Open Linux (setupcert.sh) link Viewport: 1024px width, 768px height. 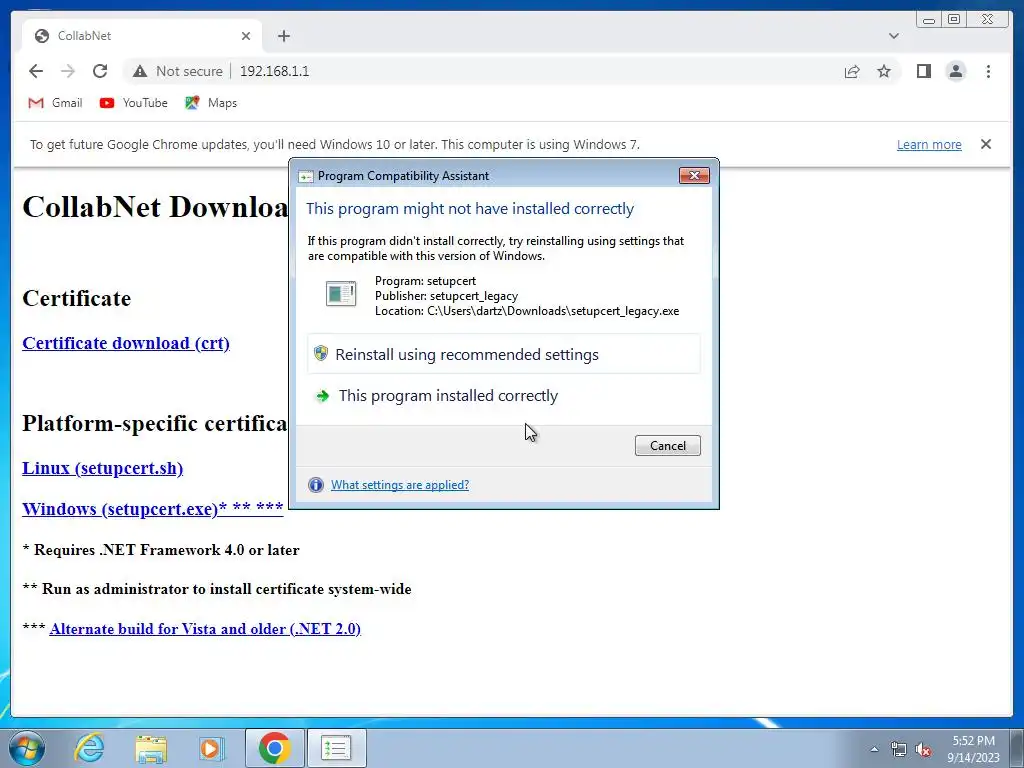click(103, 468)
